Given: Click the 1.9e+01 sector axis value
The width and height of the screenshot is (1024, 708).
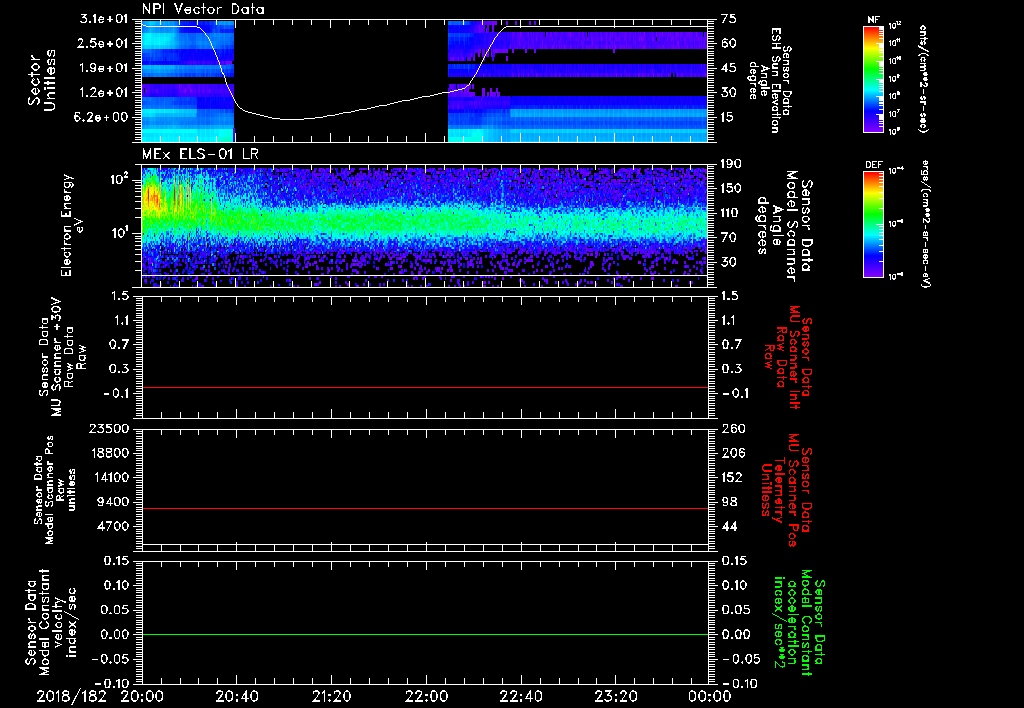Looking at the screenshot, I should [x=103, y=68].
